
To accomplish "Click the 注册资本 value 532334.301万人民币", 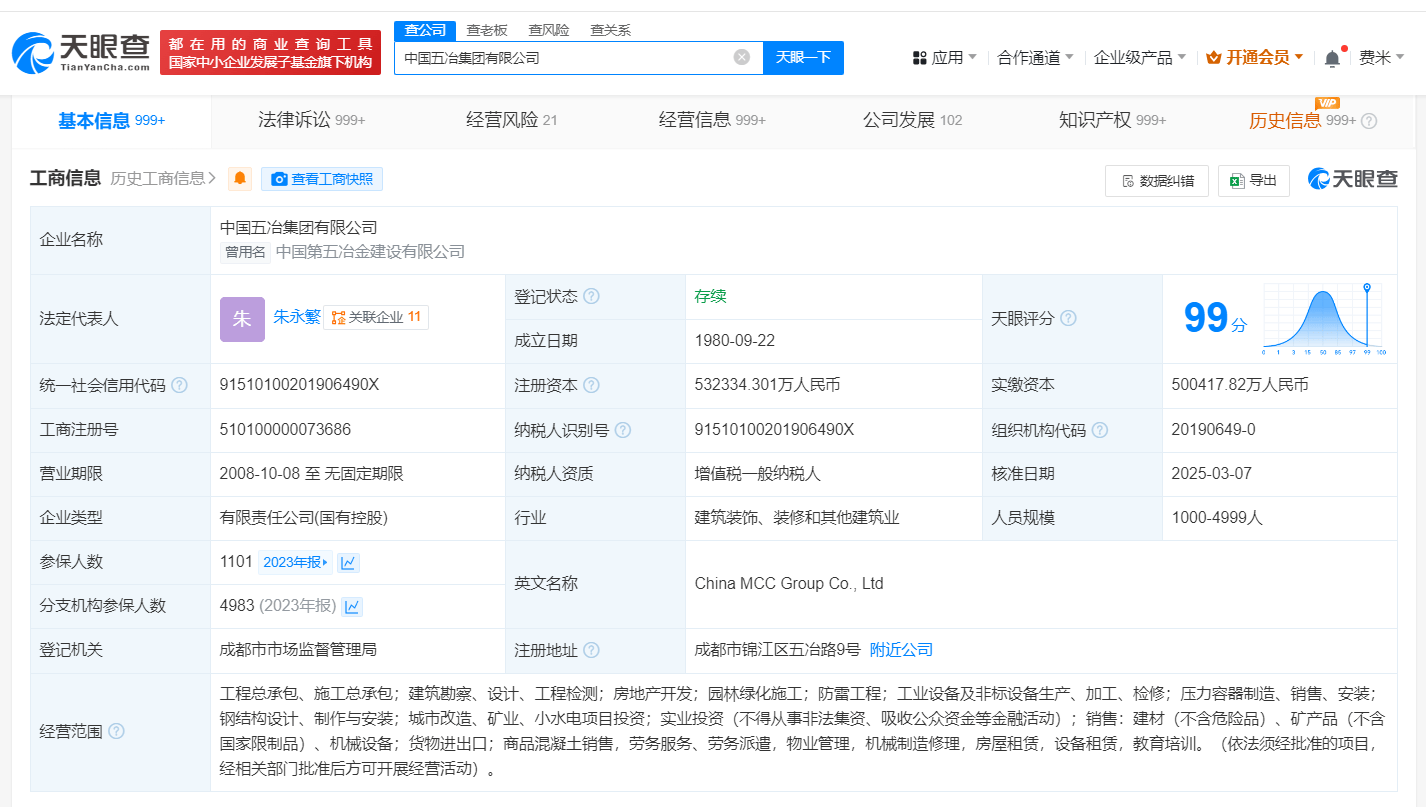I will tap(767, 385).
